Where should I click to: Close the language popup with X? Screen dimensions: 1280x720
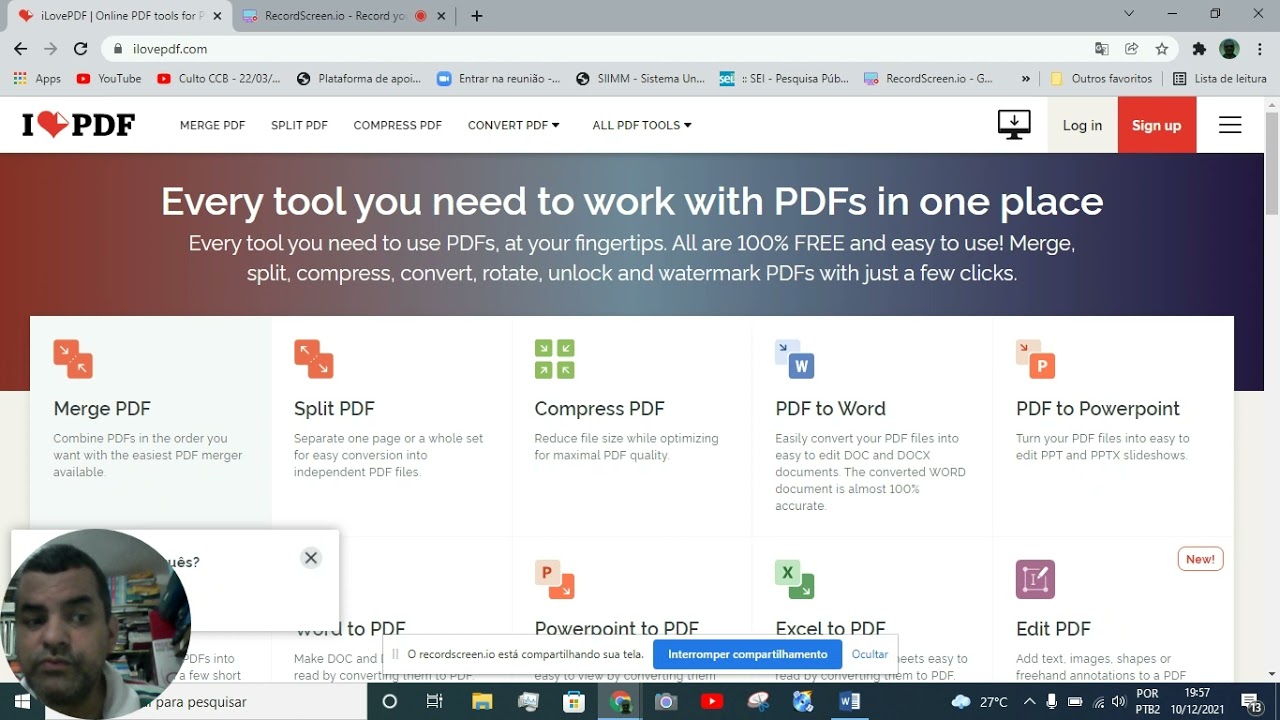311,558
